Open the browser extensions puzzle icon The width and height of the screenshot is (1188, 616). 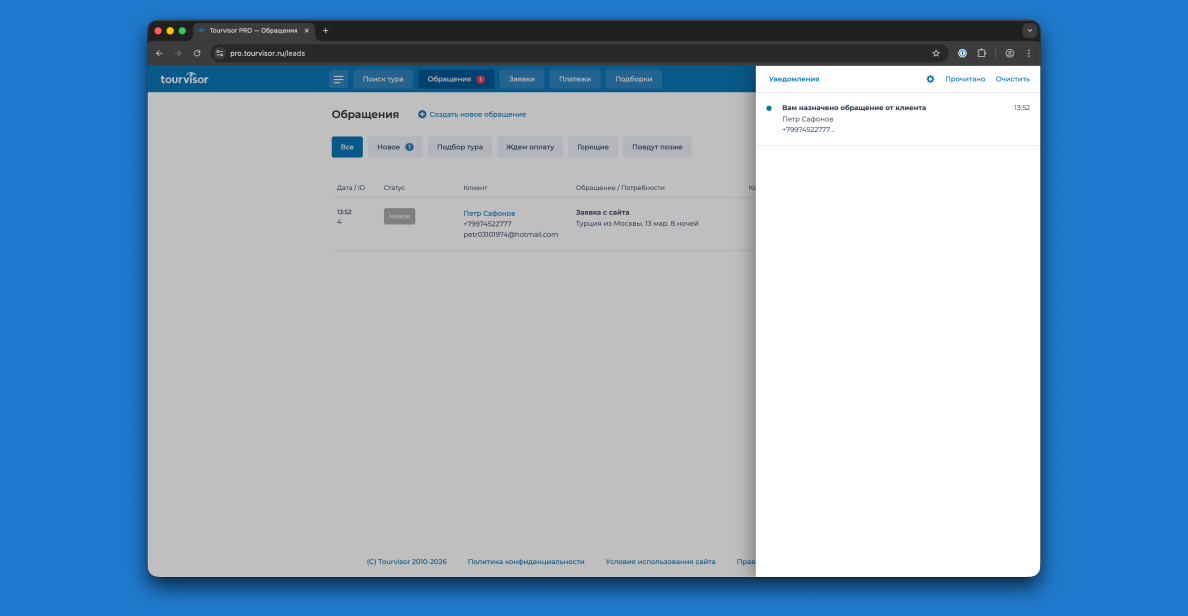[x=981, y=53]
